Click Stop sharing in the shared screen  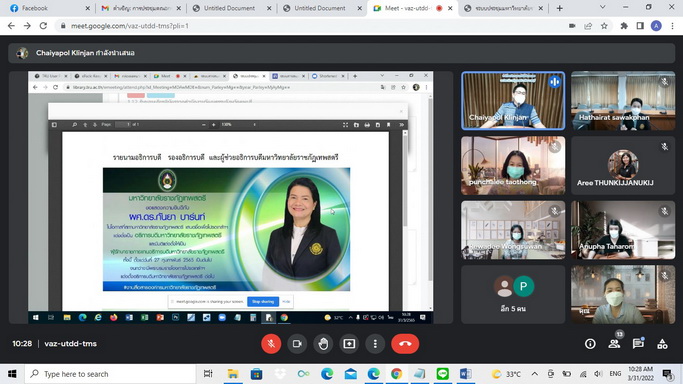coord(263,301)
